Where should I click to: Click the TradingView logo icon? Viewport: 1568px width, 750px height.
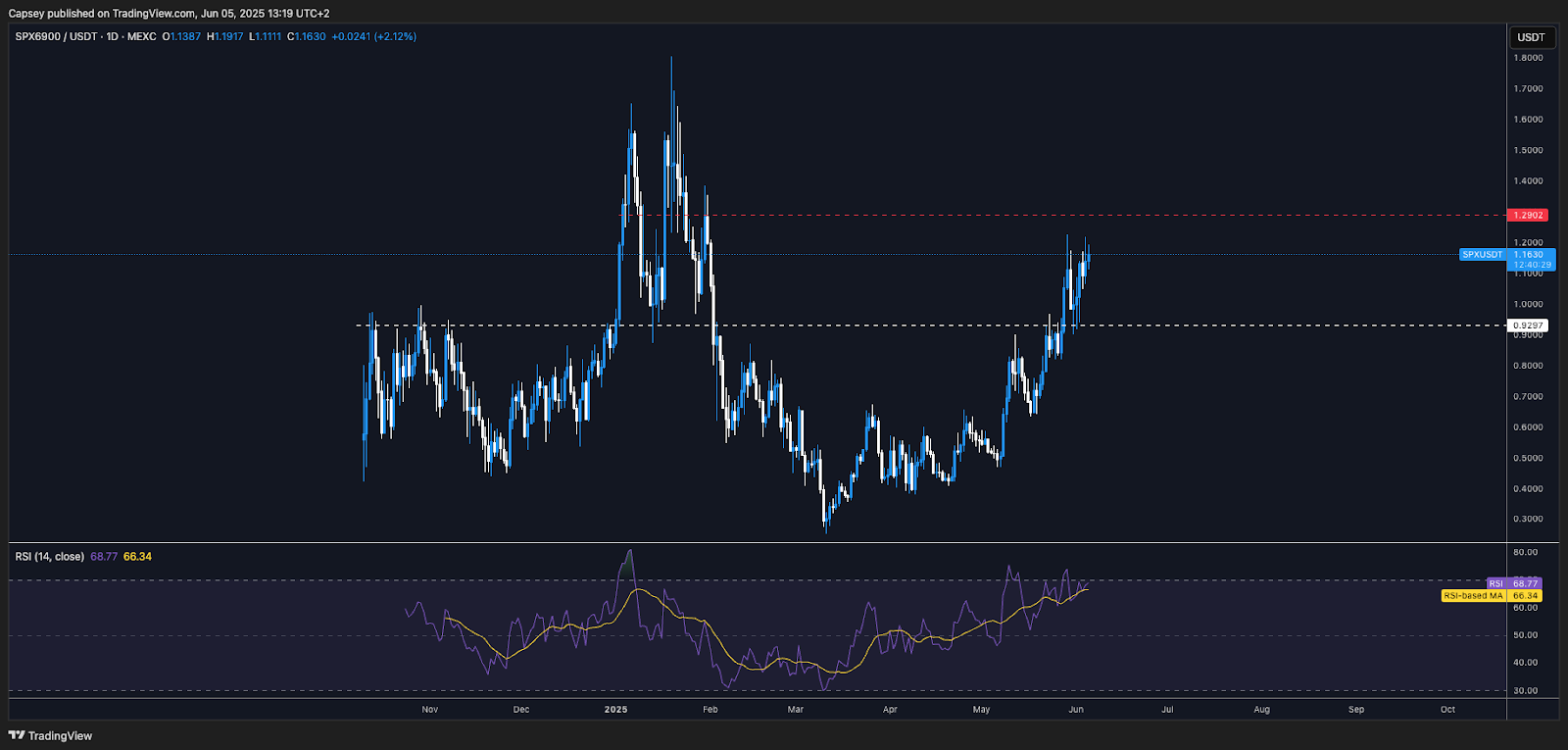coord(17,735)
